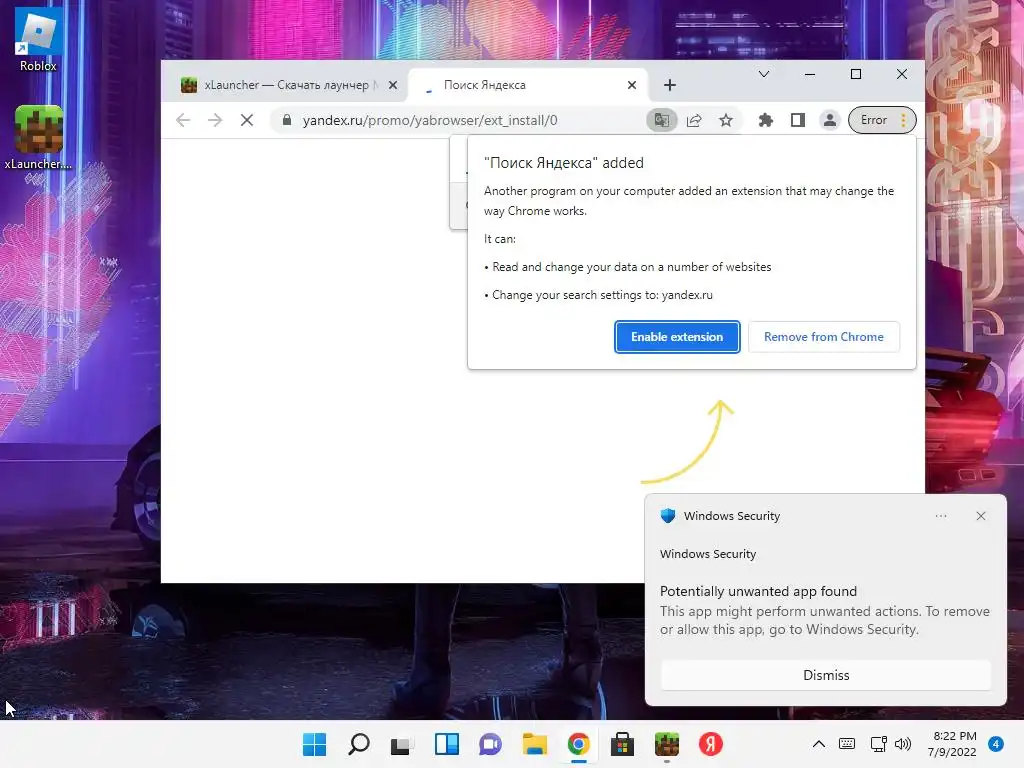Dismiss the Windows Security notification
This screenshot has width=1024, height=768.
pos(825,675)
